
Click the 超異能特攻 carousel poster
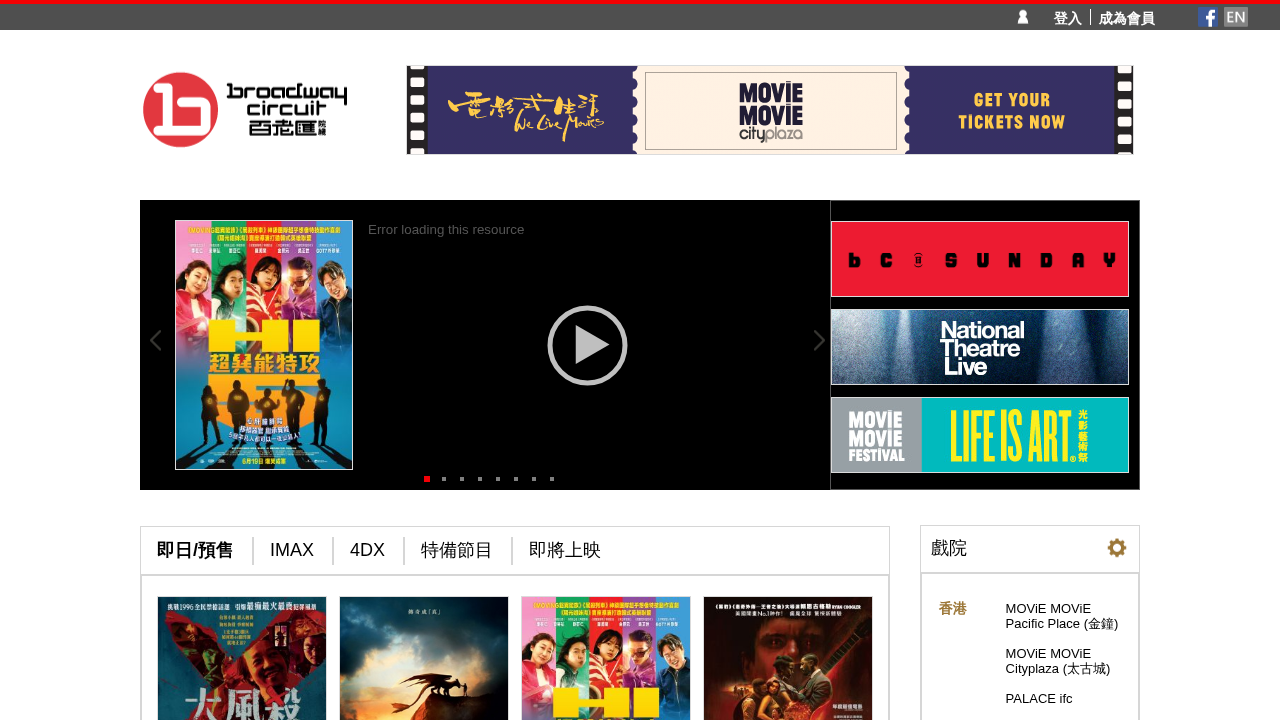point(264,345)
